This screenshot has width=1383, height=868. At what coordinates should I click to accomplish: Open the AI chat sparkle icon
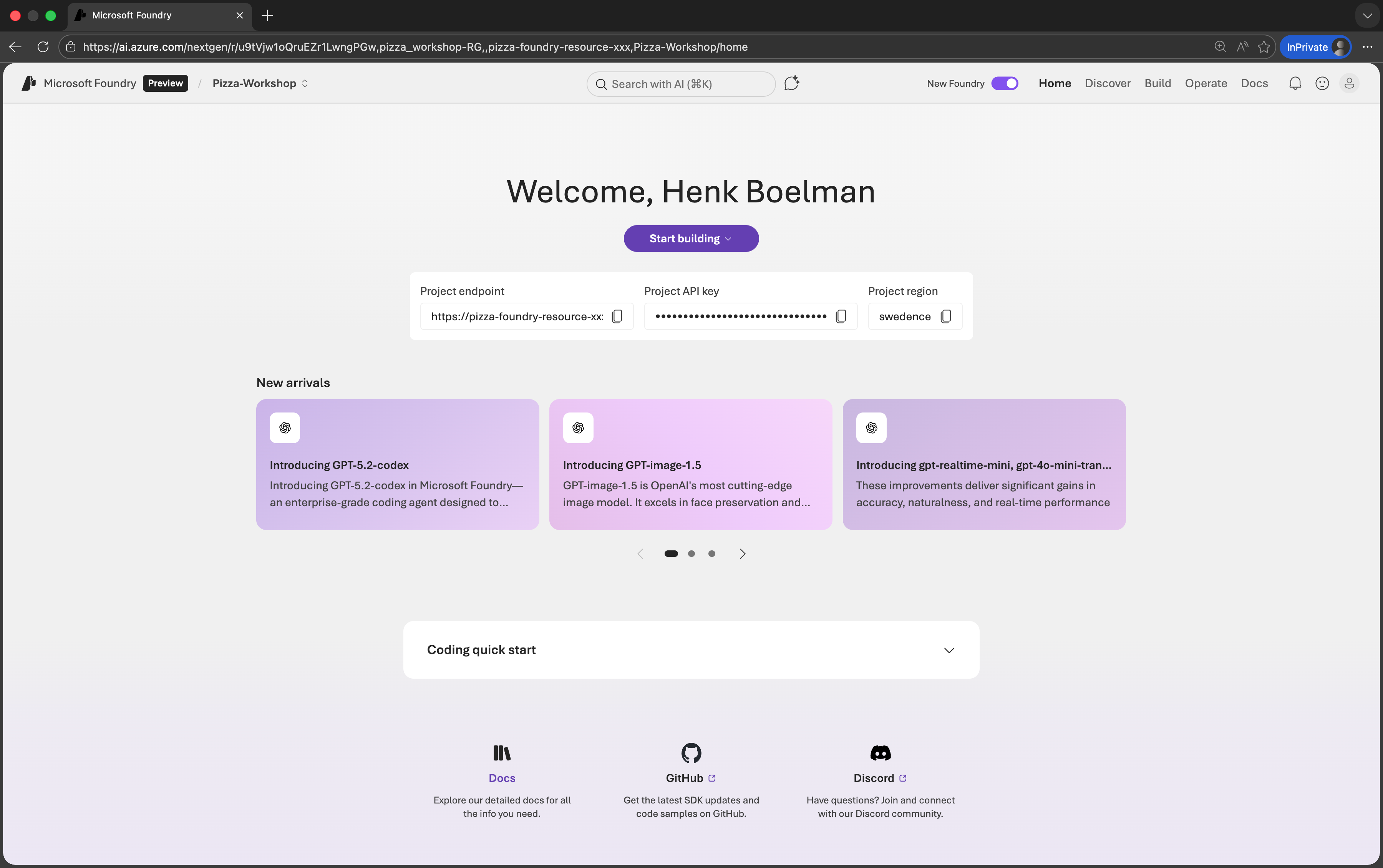tap(792, 83)
